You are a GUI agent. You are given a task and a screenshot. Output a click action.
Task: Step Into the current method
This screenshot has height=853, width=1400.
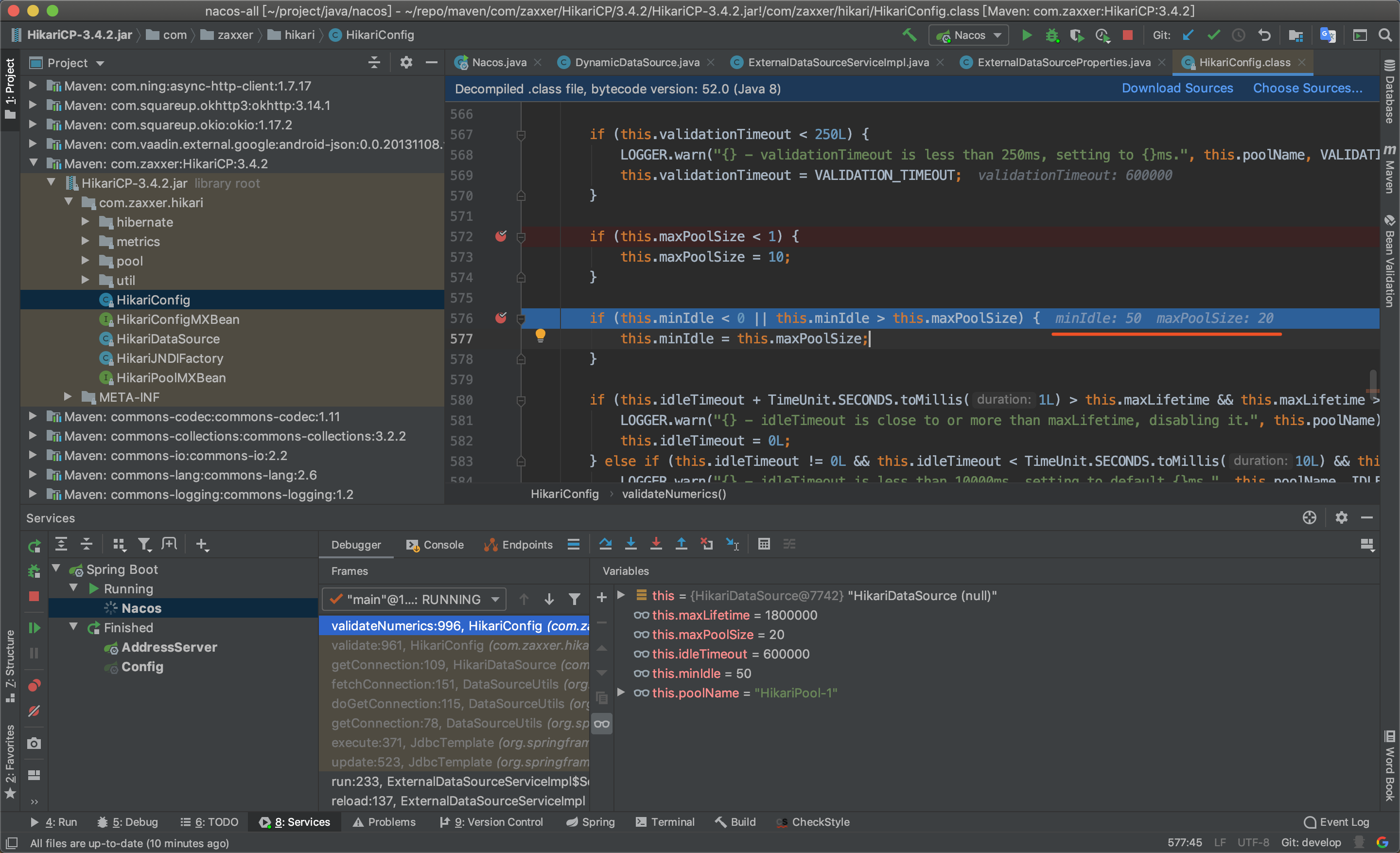pyautogui.click(x=630, y=544)
